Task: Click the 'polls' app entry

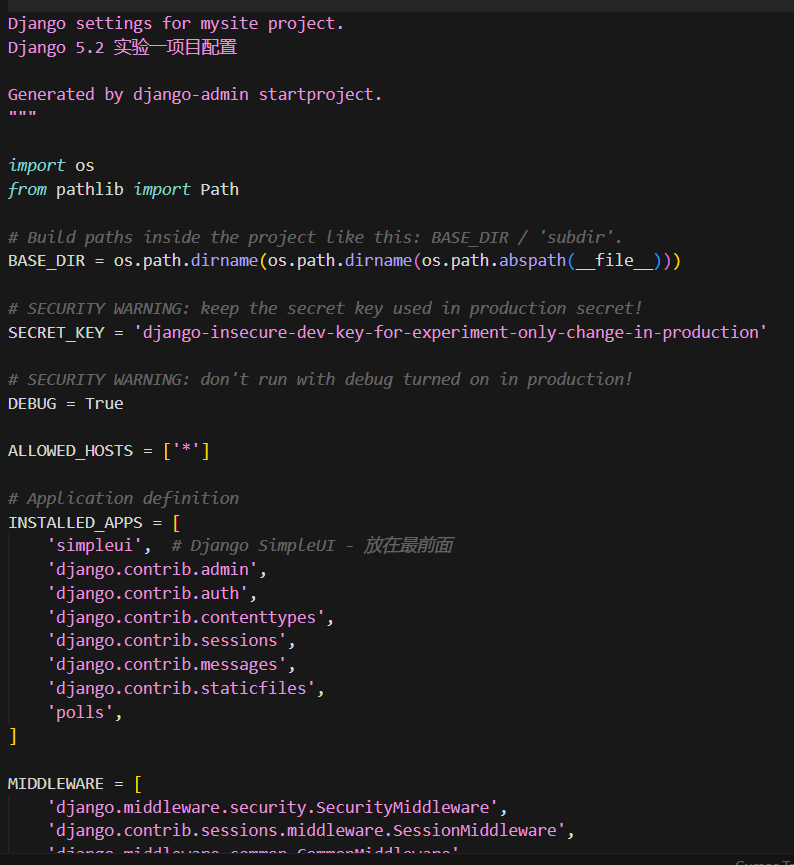Action: (x=80, y=713)
